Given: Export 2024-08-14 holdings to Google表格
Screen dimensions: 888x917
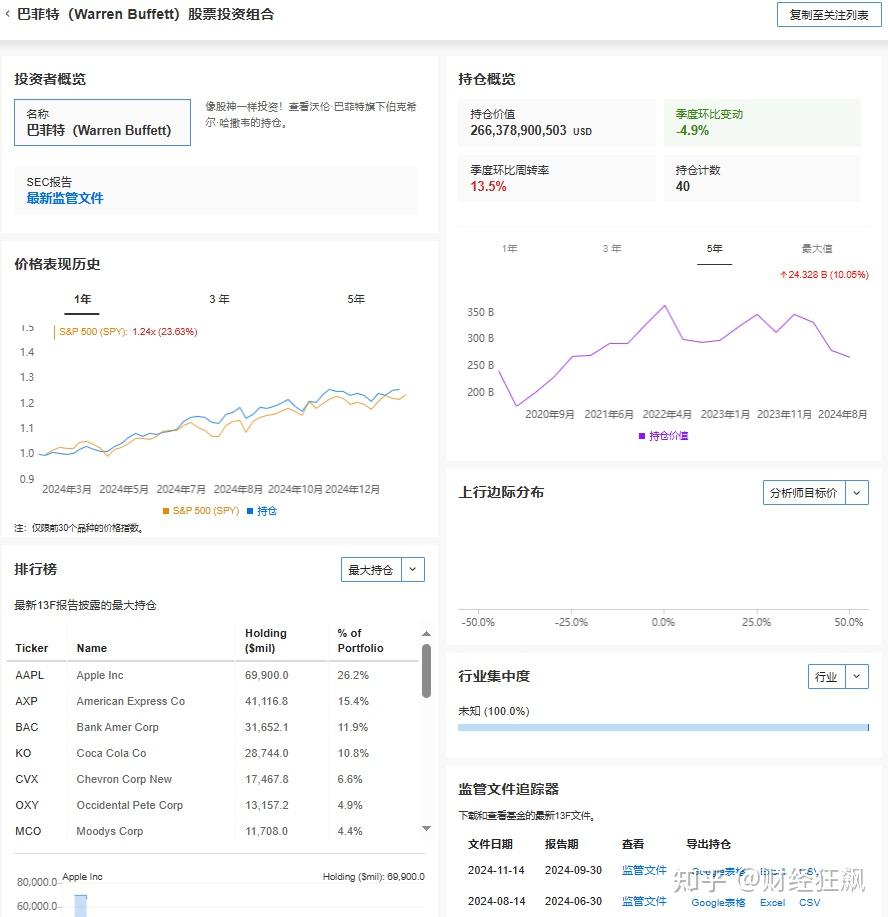Looking at the screenshot, I should point(718,902).
